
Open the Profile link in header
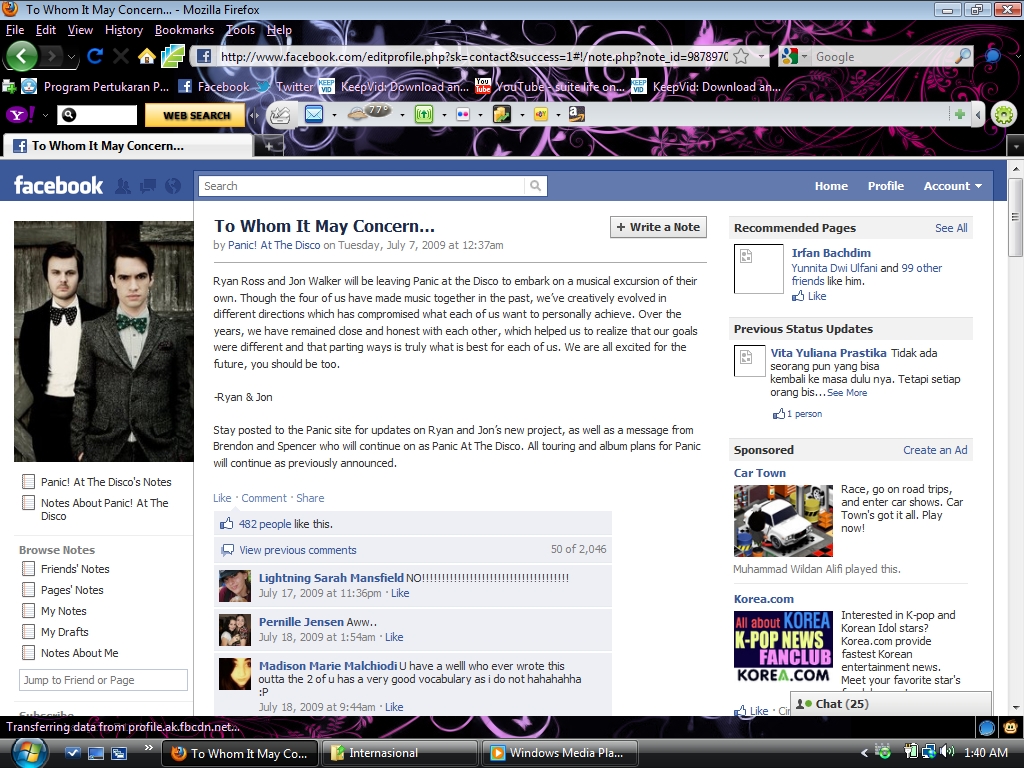pos(886,186)
